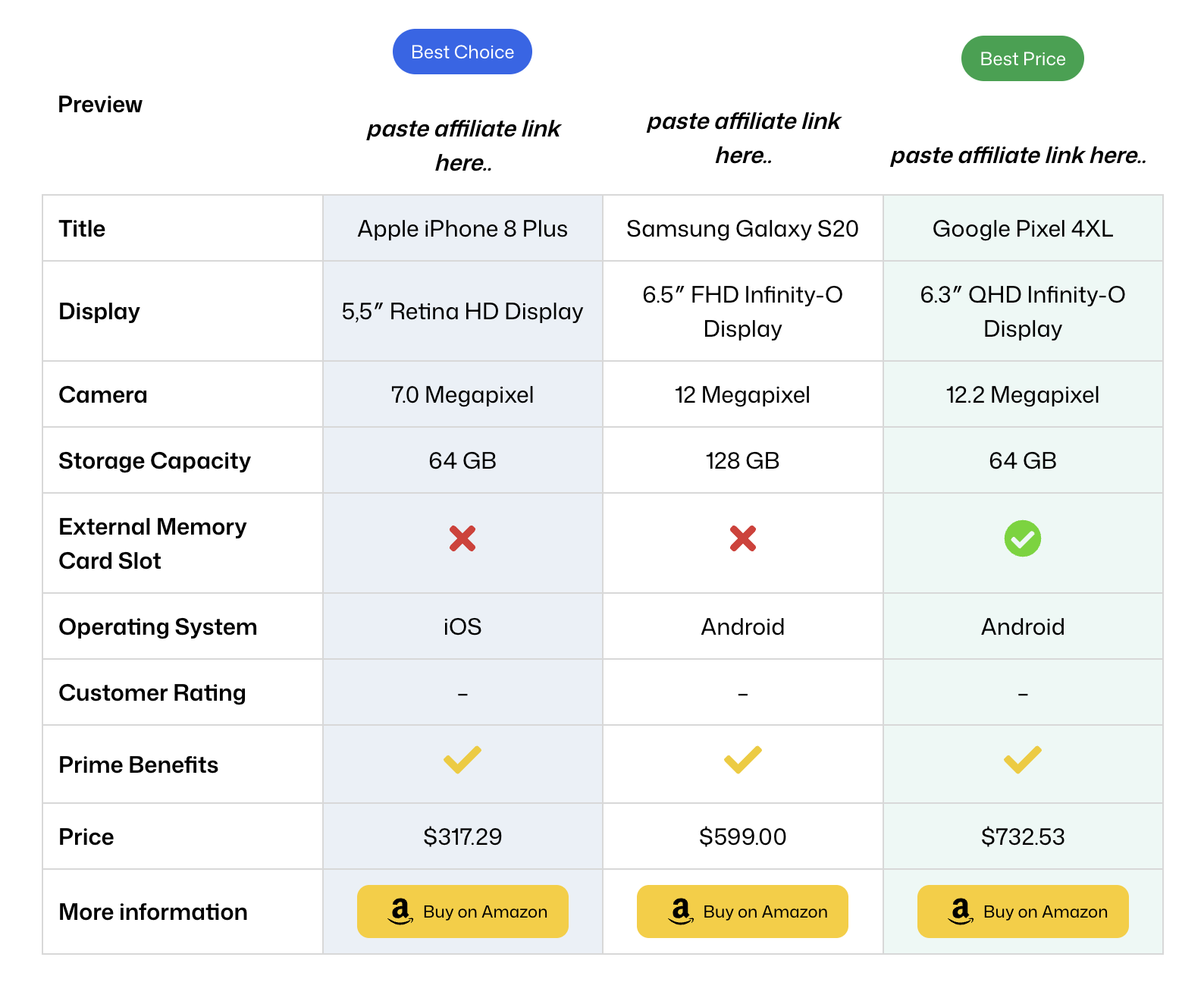Click the Android cell for Pixel 4XL
The width and height of the screenshot is (1204, 1001).
(x=1023, y=627)
